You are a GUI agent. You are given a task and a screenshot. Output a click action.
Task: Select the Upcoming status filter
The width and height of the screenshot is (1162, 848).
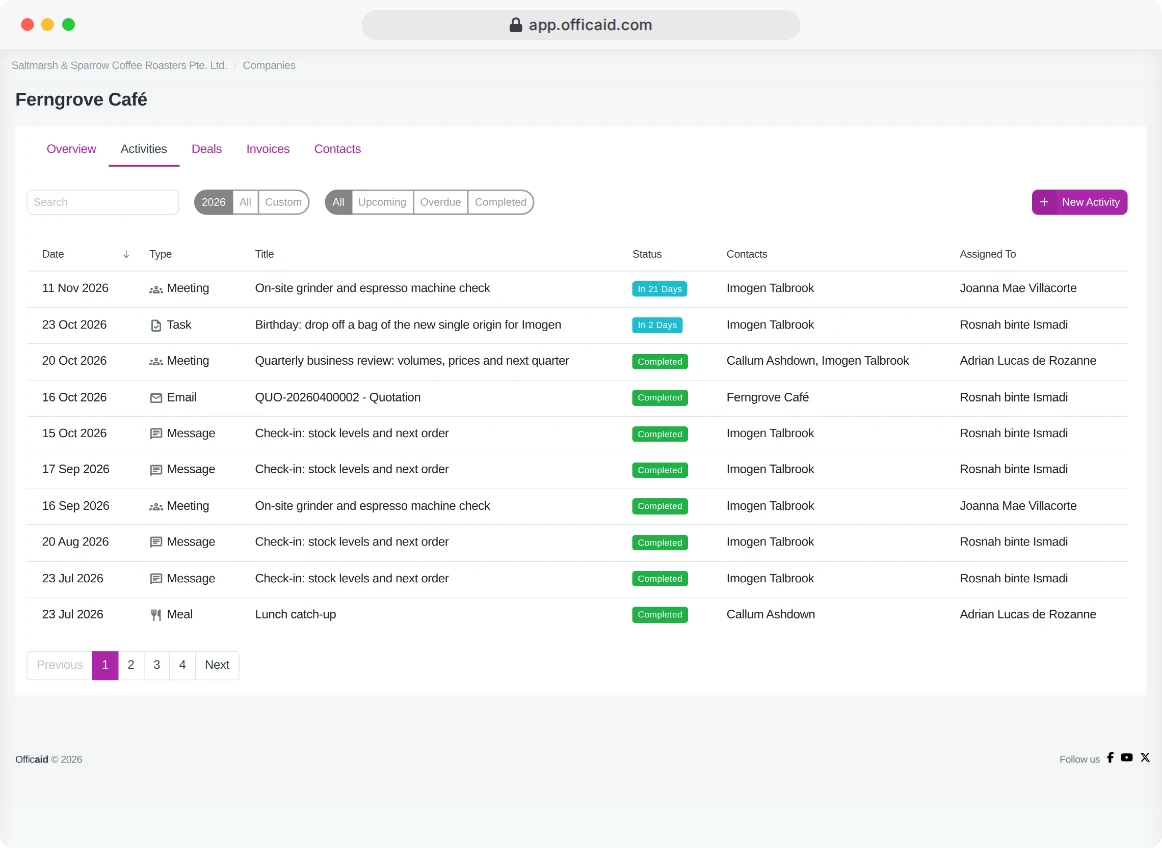tap(382, 202)
